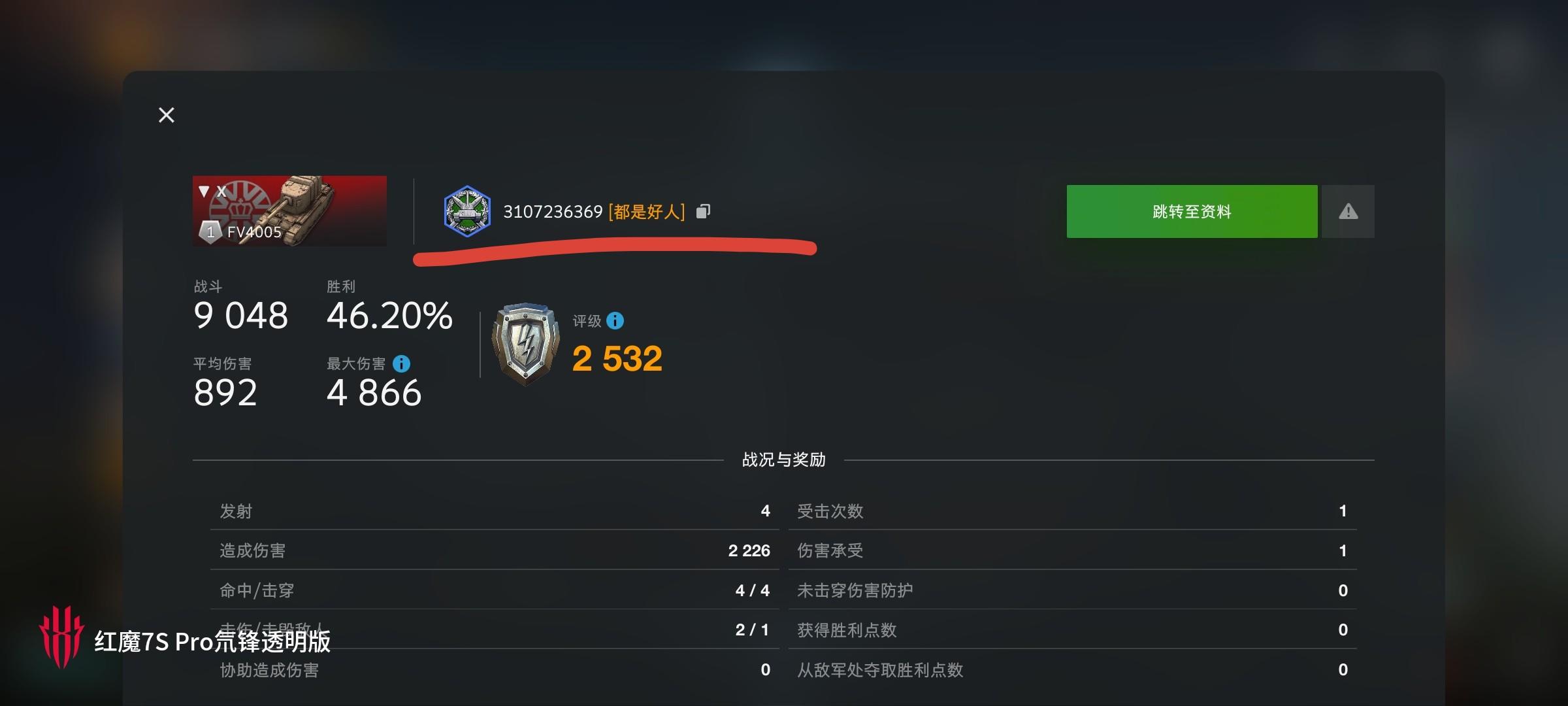The image size is (1568, 706).
Task: Click the green 跳转至资料 button
Action: (x=1192, y=211)
